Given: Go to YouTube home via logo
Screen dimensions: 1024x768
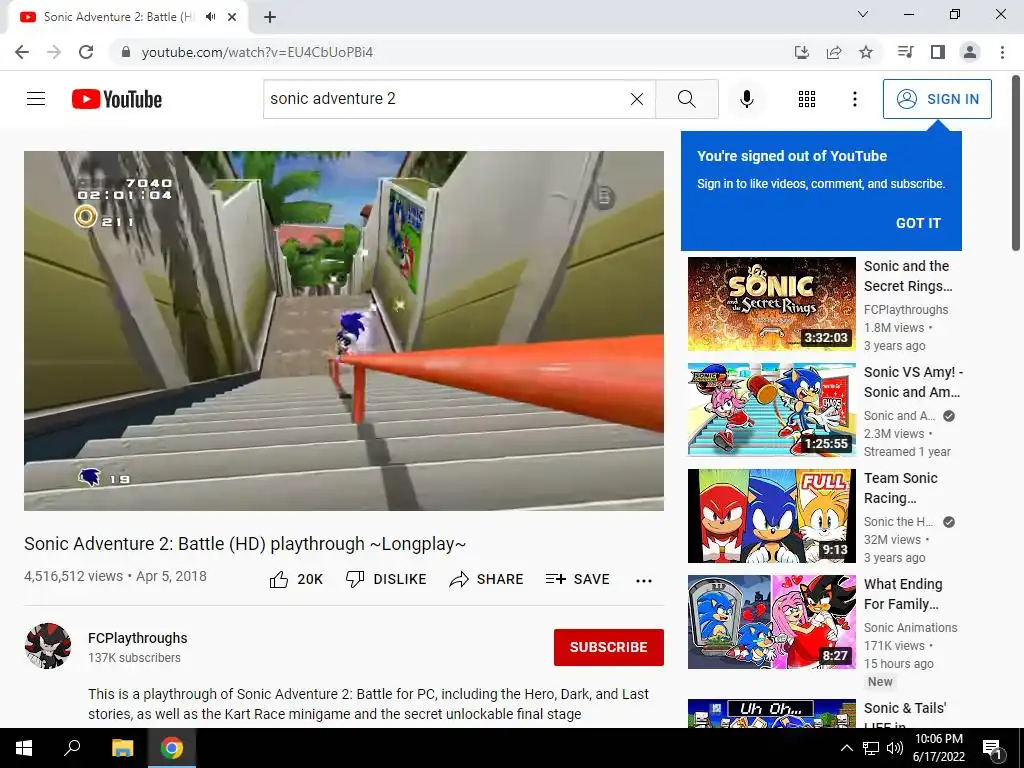Looking at the screenshot, I should pyautogui.click(x=117, y=99).
